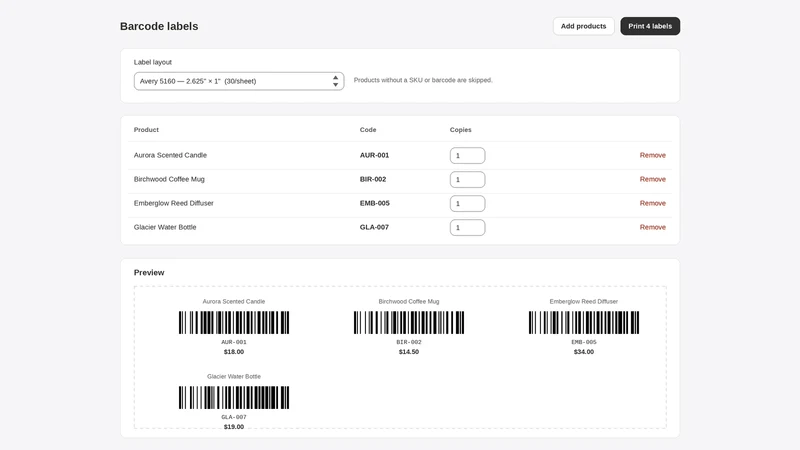
Task: Click the Code column header
Action: 368,130
